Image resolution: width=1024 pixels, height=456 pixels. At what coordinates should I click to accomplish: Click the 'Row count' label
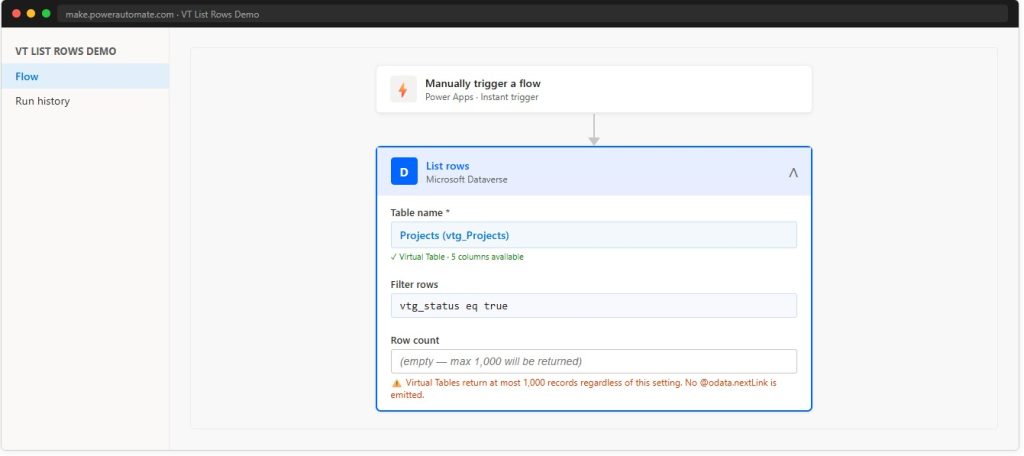click(415, 340)
